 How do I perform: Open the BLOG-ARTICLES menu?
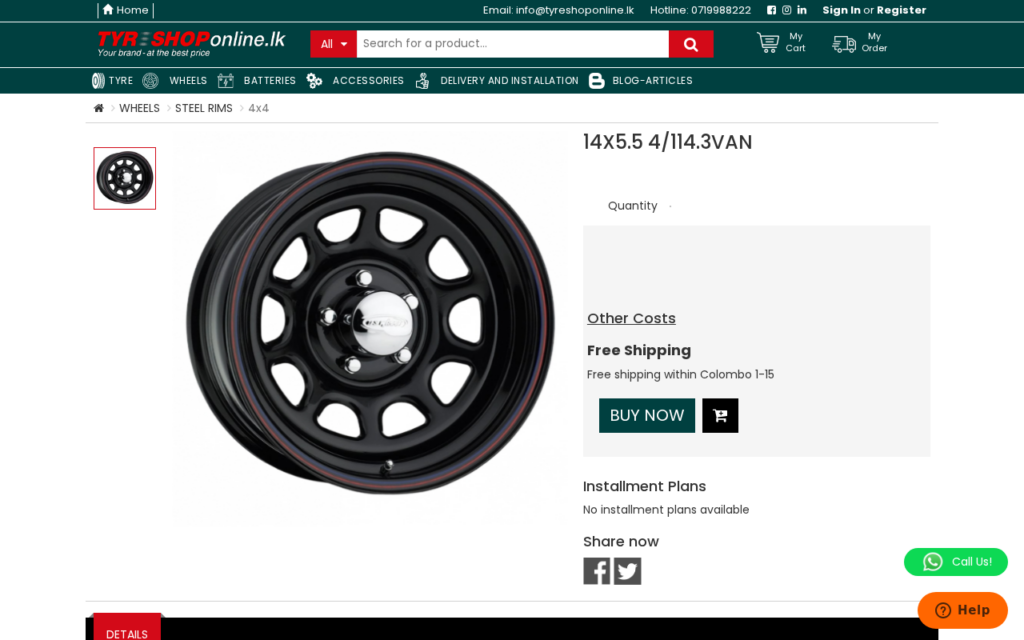tap(652, 80)
